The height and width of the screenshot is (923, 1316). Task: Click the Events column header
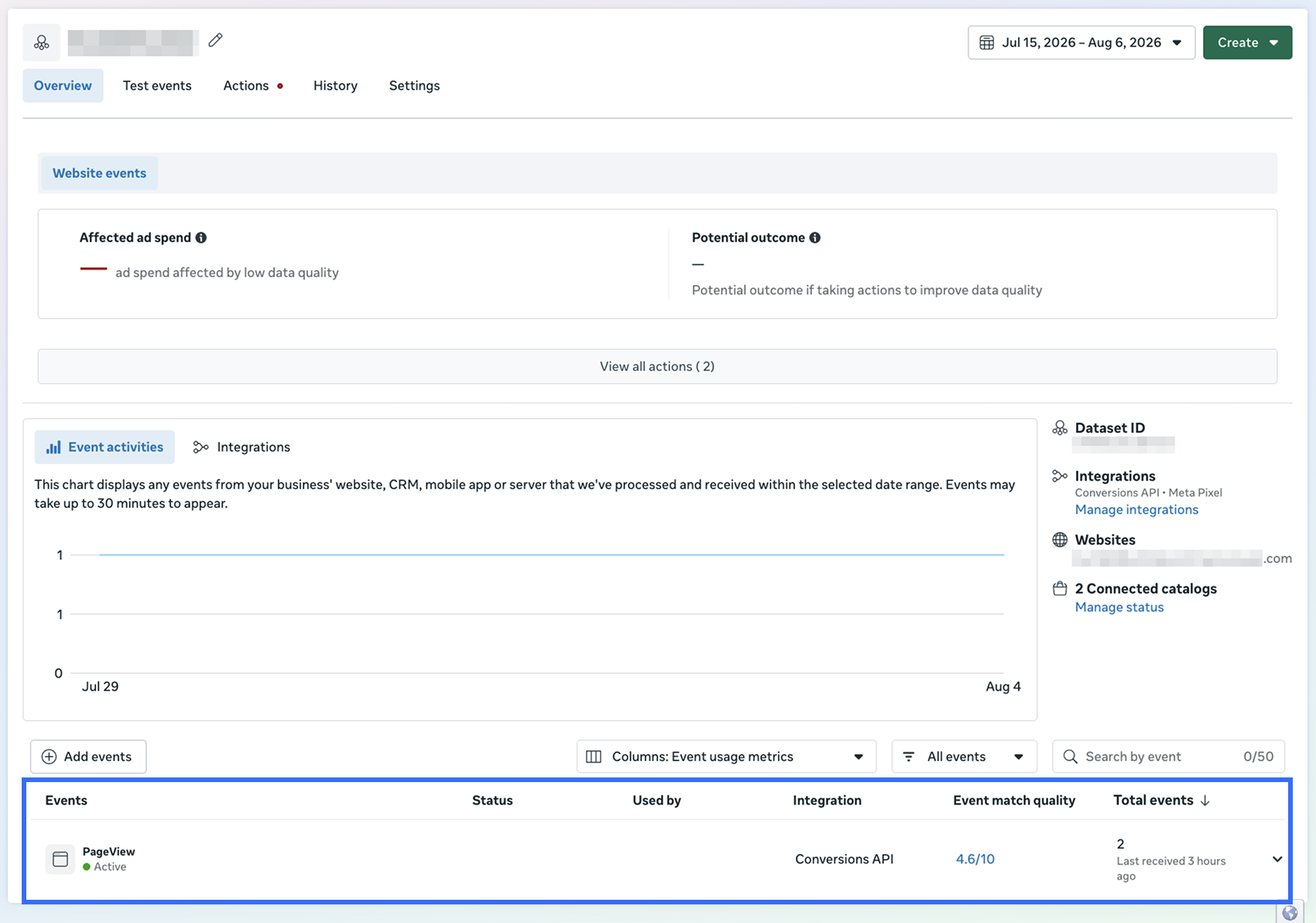pyautogui.click(x=66, y=801)
